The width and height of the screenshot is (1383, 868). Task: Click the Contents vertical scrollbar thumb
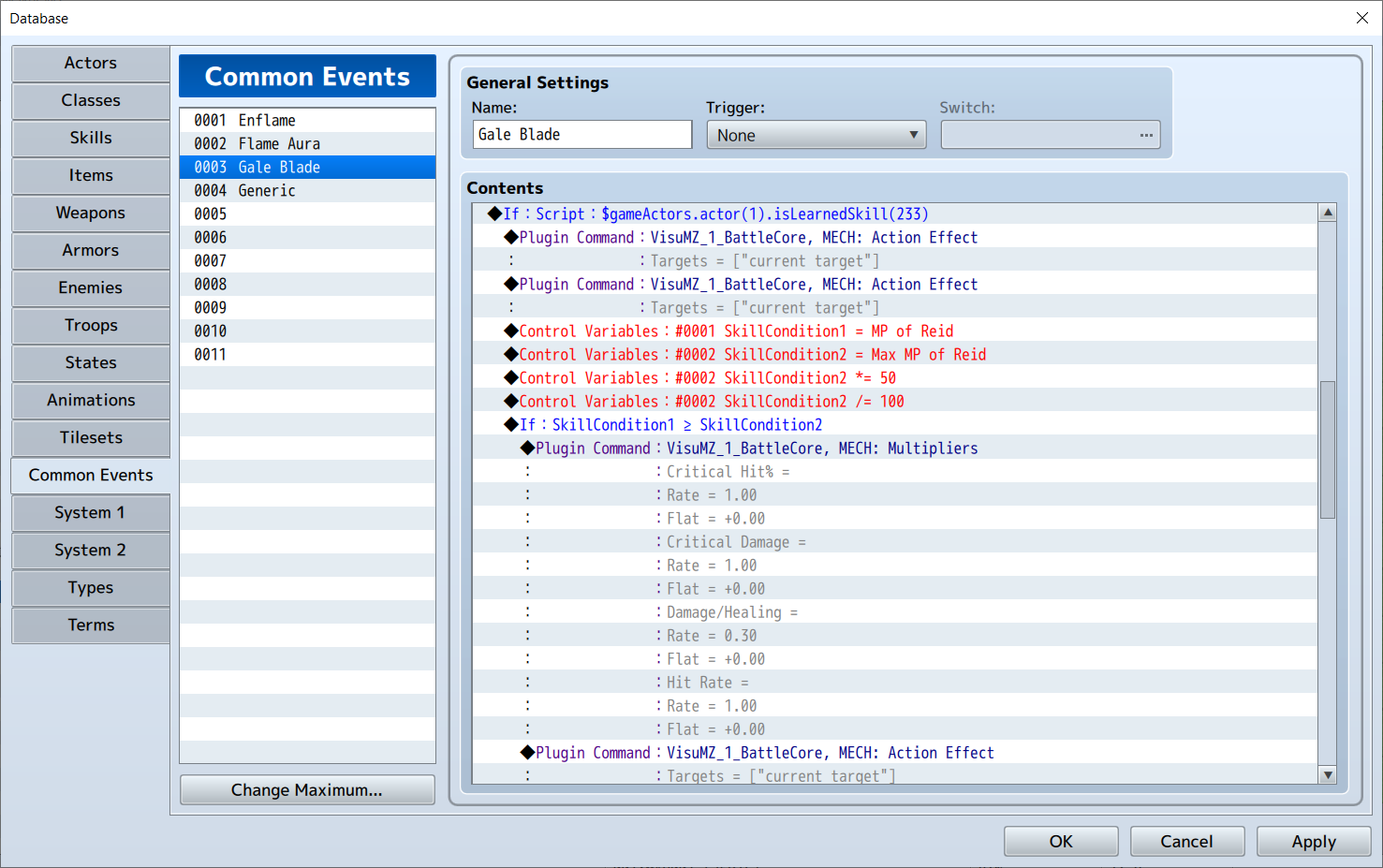(1328, 449)
